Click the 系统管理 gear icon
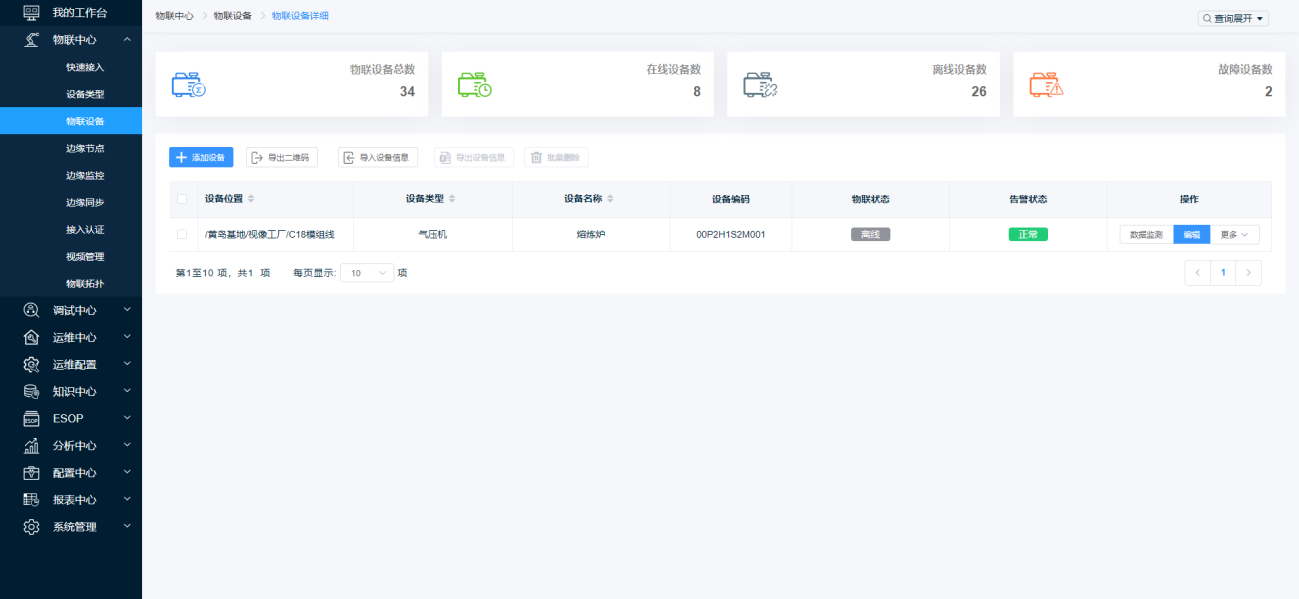The height and width of the screenshot is (599, 1299). click(31, 527)
